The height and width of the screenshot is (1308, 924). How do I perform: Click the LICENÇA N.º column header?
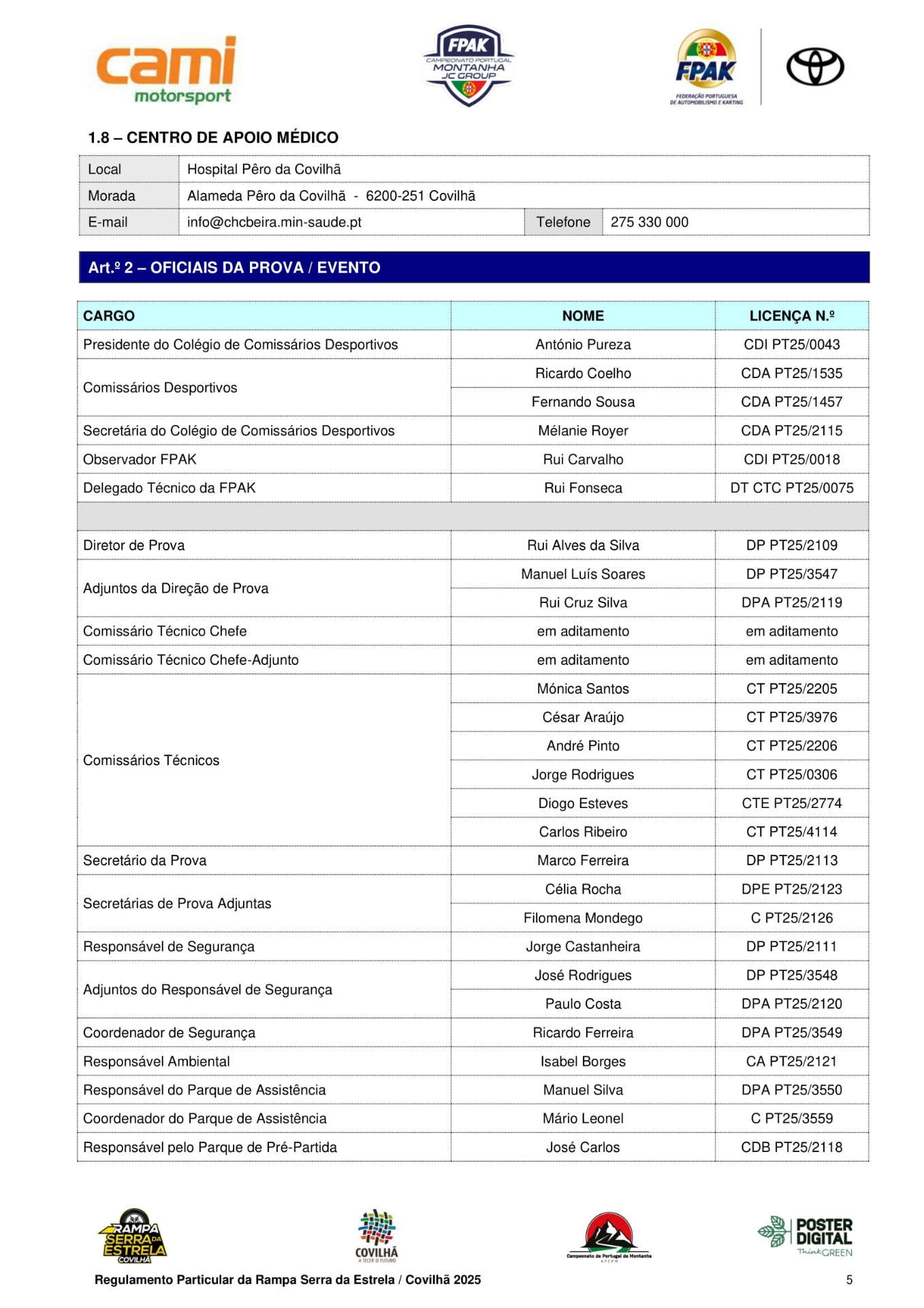(x=791, y=315)
